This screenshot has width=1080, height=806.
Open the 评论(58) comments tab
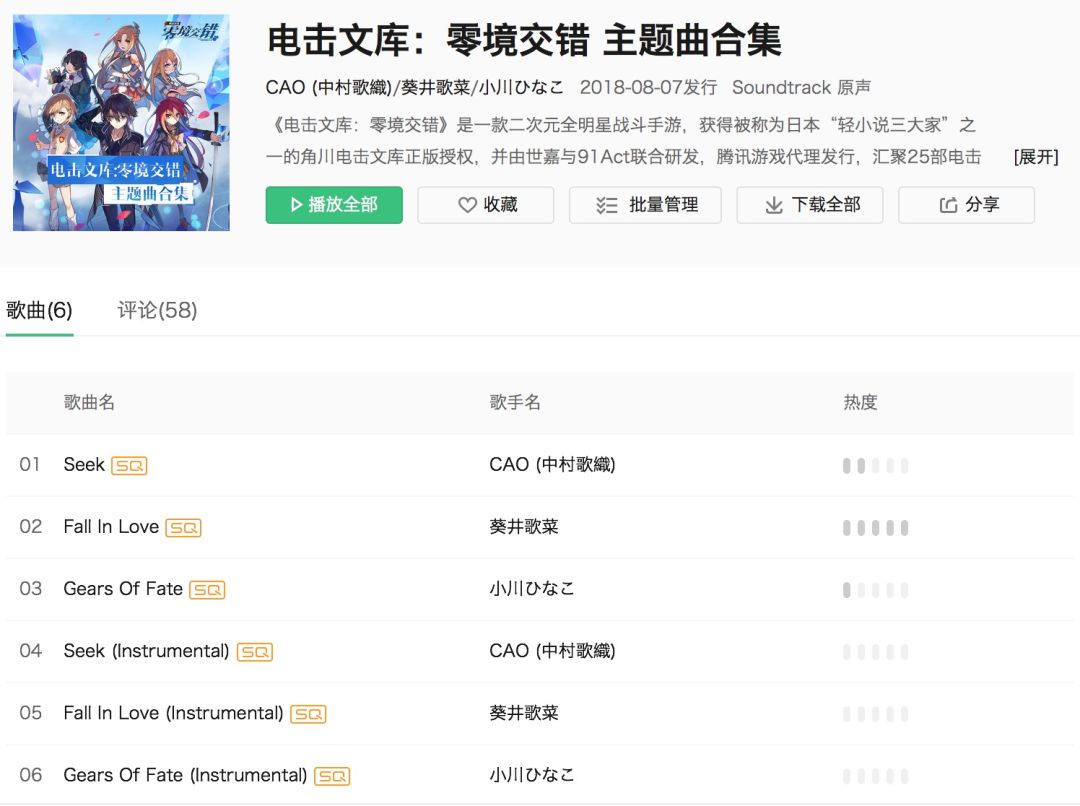(157, 311)
